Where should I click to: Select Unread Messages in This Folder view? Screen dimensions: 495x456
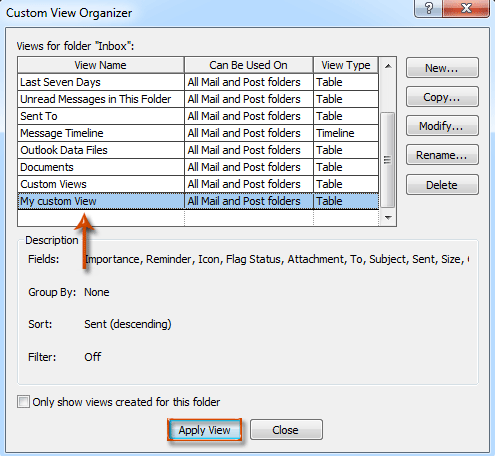pyautogui.click(x=198, y=99)
